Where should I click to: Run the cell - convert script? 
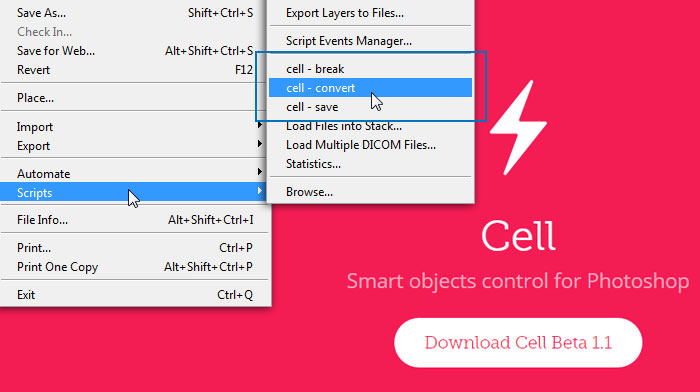pyautogui.click(x=370, y=88)
